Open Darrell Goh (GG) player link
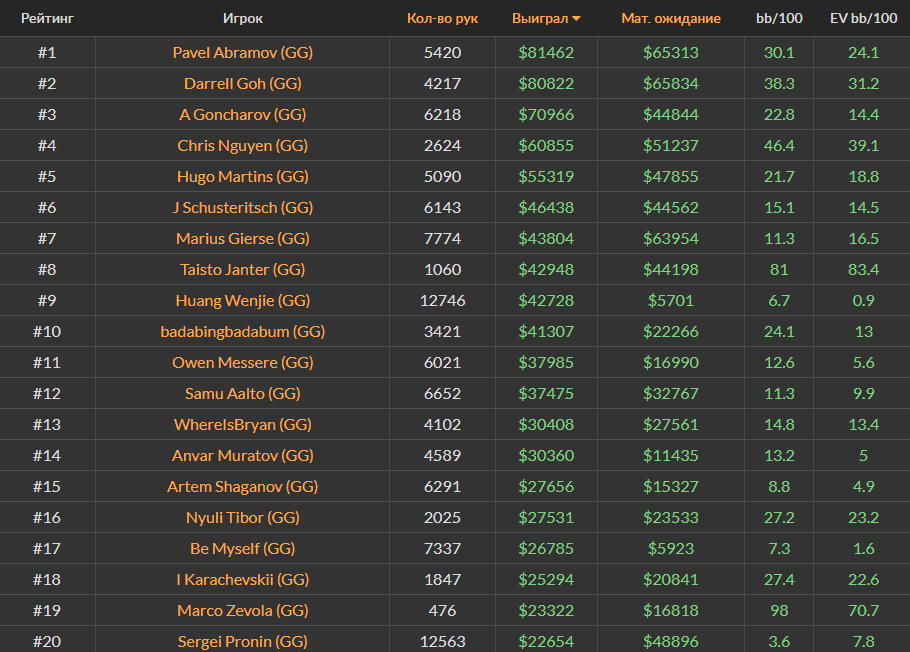Image resolution: width=910 pixels, height=652 pixels. pos(242,83)
